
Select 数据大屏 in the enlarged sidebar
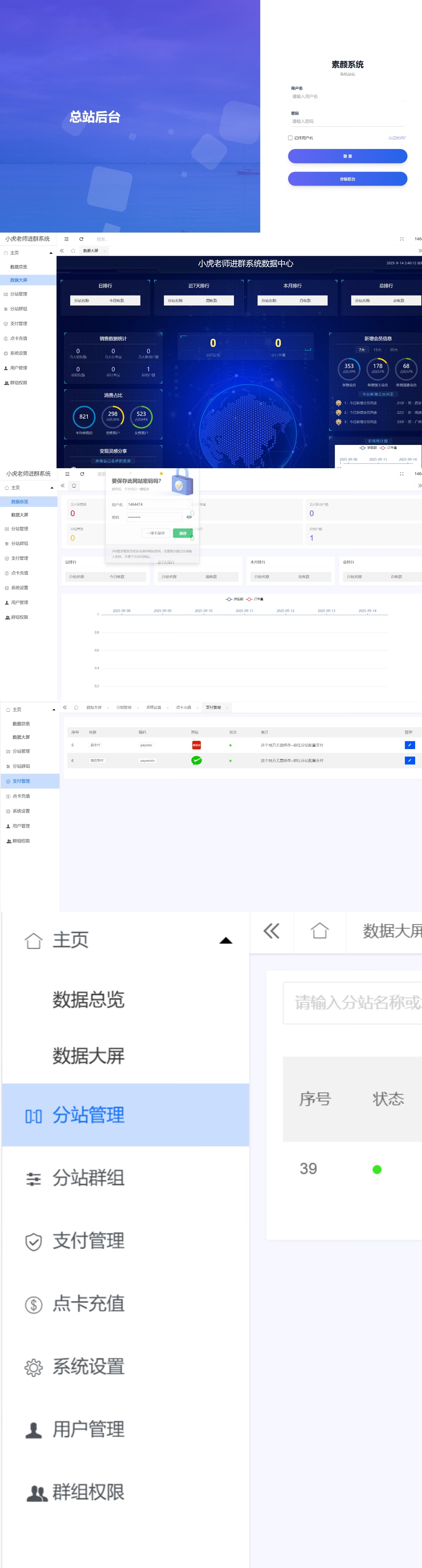88,1056
